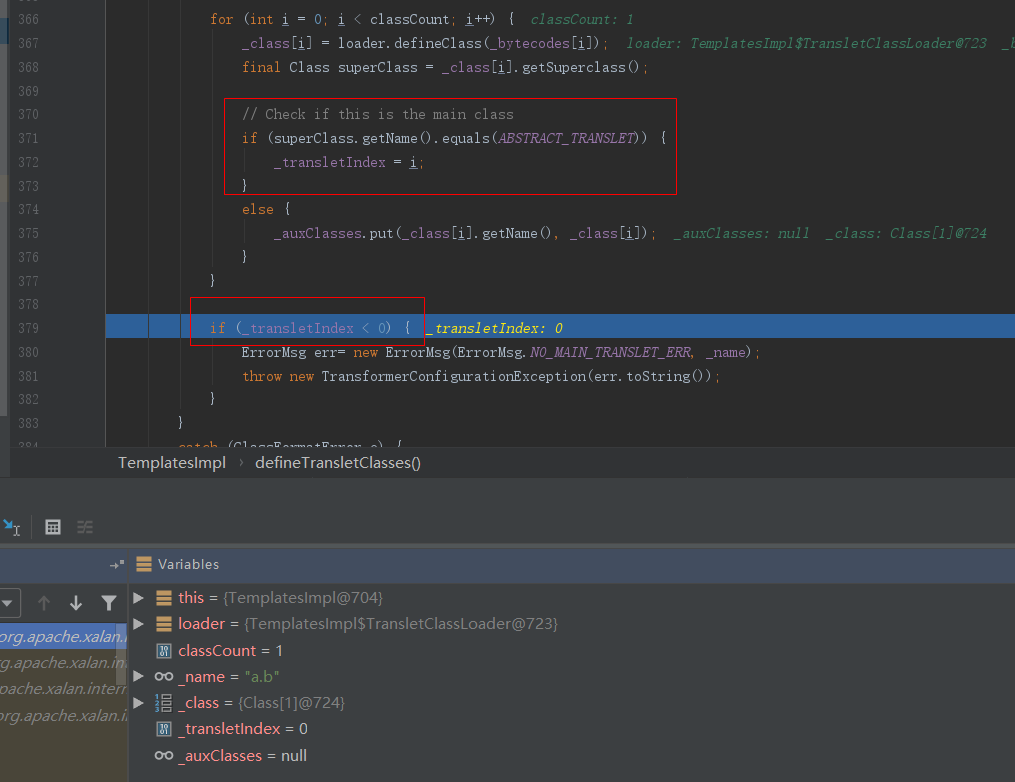Open the thread selector dropdown

(x=8, y=603)
